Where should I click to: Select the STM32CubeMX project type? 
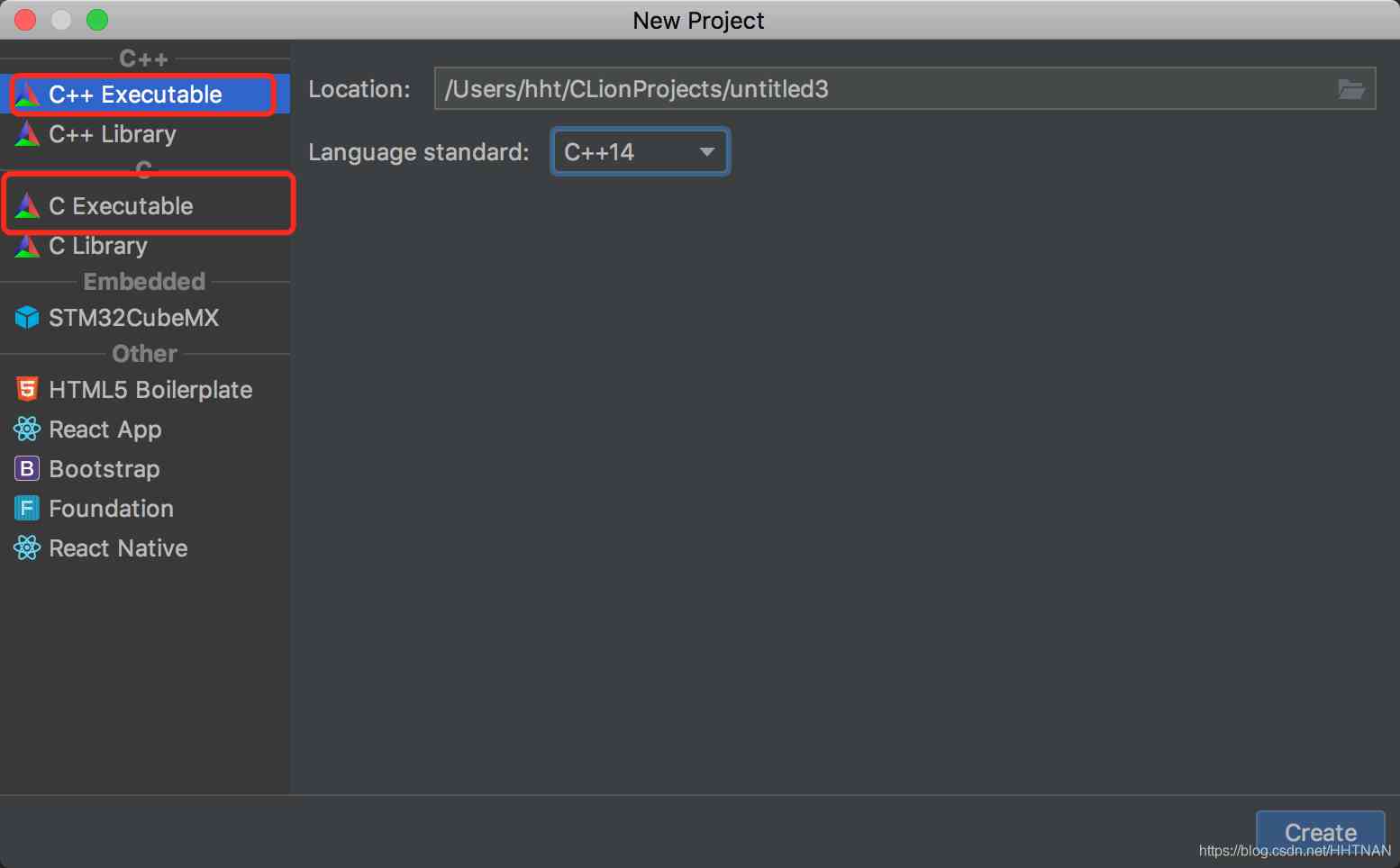click(x=145, y=318)
